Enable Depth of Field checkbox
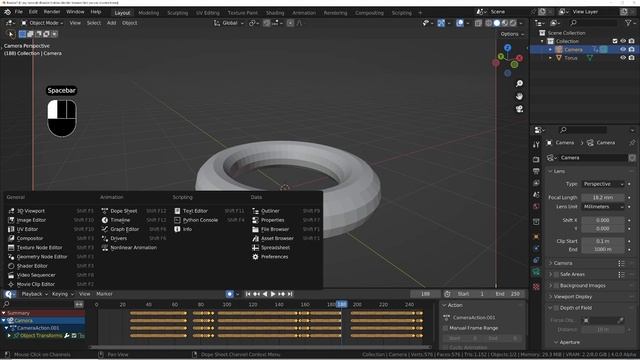The width and height of the screenshot is (640, 360). point(556,308)
